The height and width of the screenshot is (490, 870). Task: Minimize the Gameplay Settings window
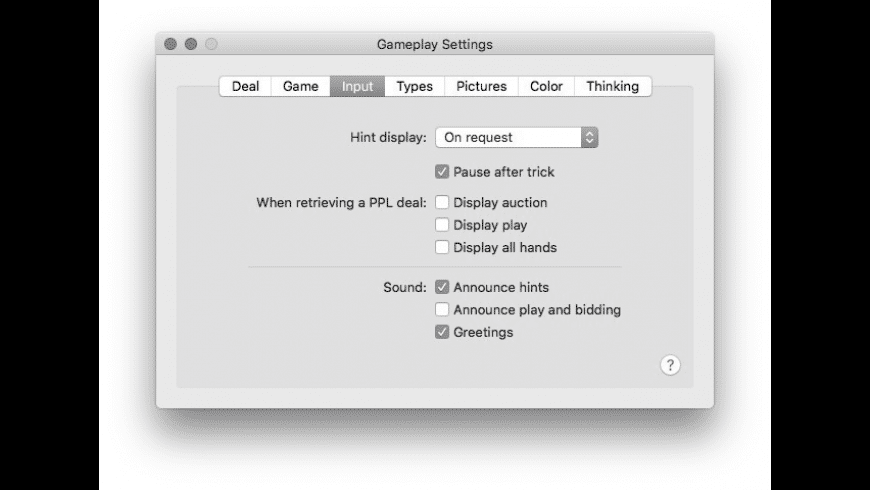[x=190, y=44]
